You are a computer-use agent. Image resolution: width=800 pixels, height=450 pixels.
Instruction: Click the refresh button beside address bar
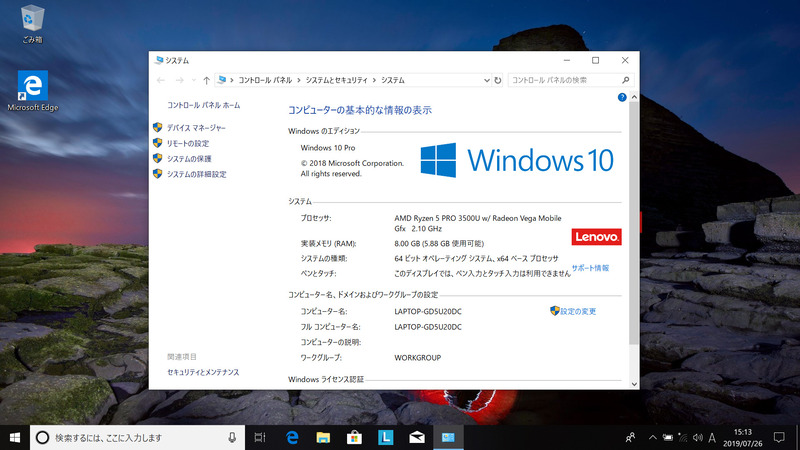tap(497, 80)
